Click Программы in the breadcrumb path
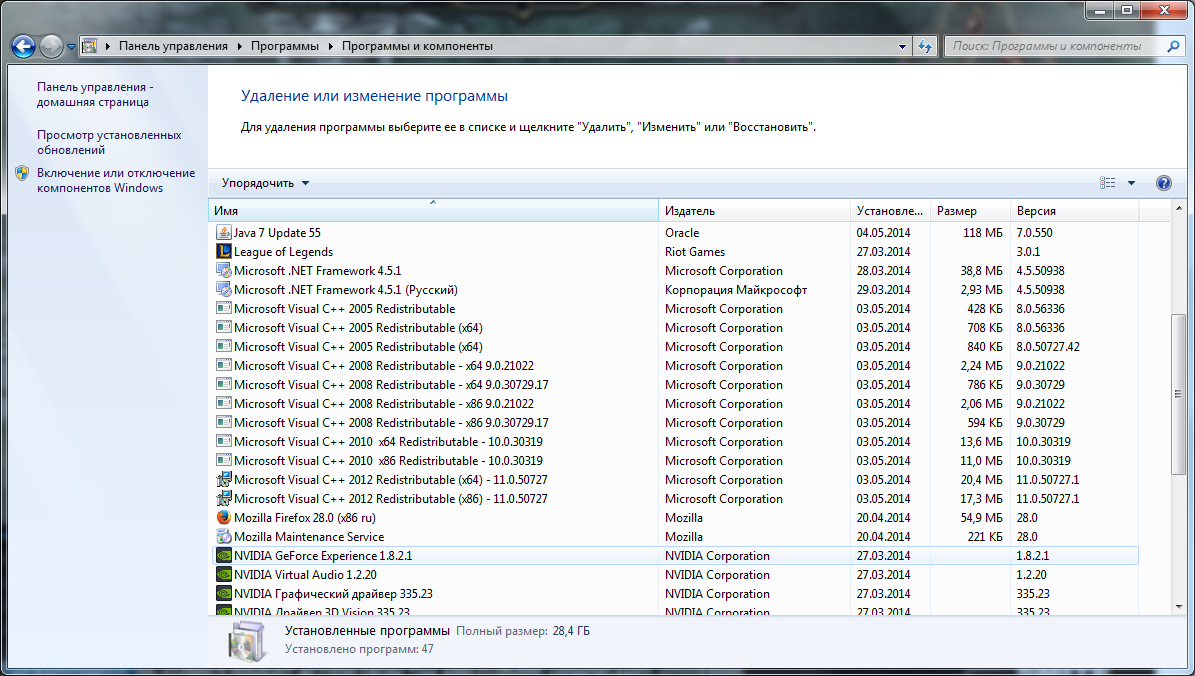Screen dimensions: 1195x676 [x=285, y=46]
